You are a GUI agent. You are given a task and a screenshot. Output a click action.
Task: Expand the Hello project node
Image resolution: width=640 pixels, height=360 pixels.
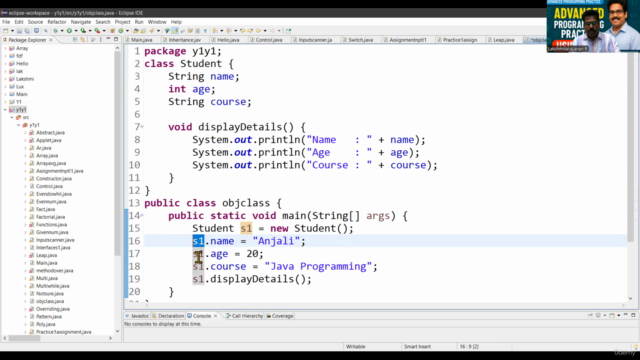(x=5, y=64)
